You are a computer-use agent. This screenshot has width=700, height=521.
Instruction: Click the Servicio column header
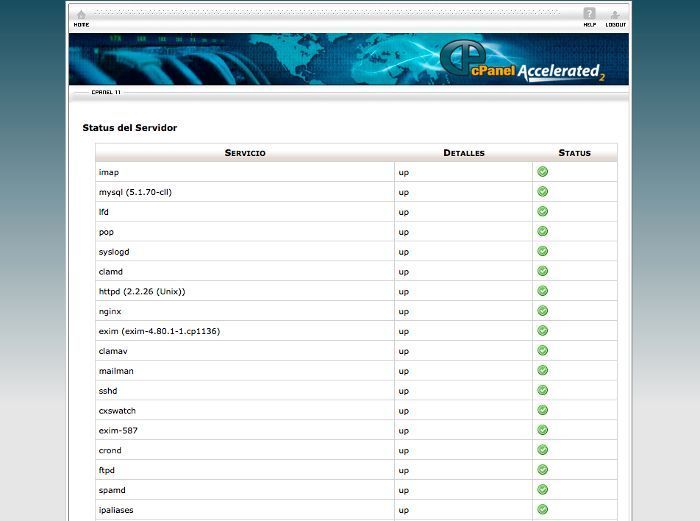245,153
